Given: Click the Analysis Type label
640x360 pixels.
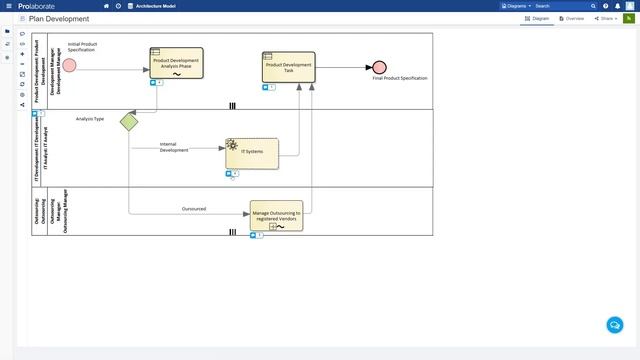Looking at the screenshot, I should coord(90,119).
